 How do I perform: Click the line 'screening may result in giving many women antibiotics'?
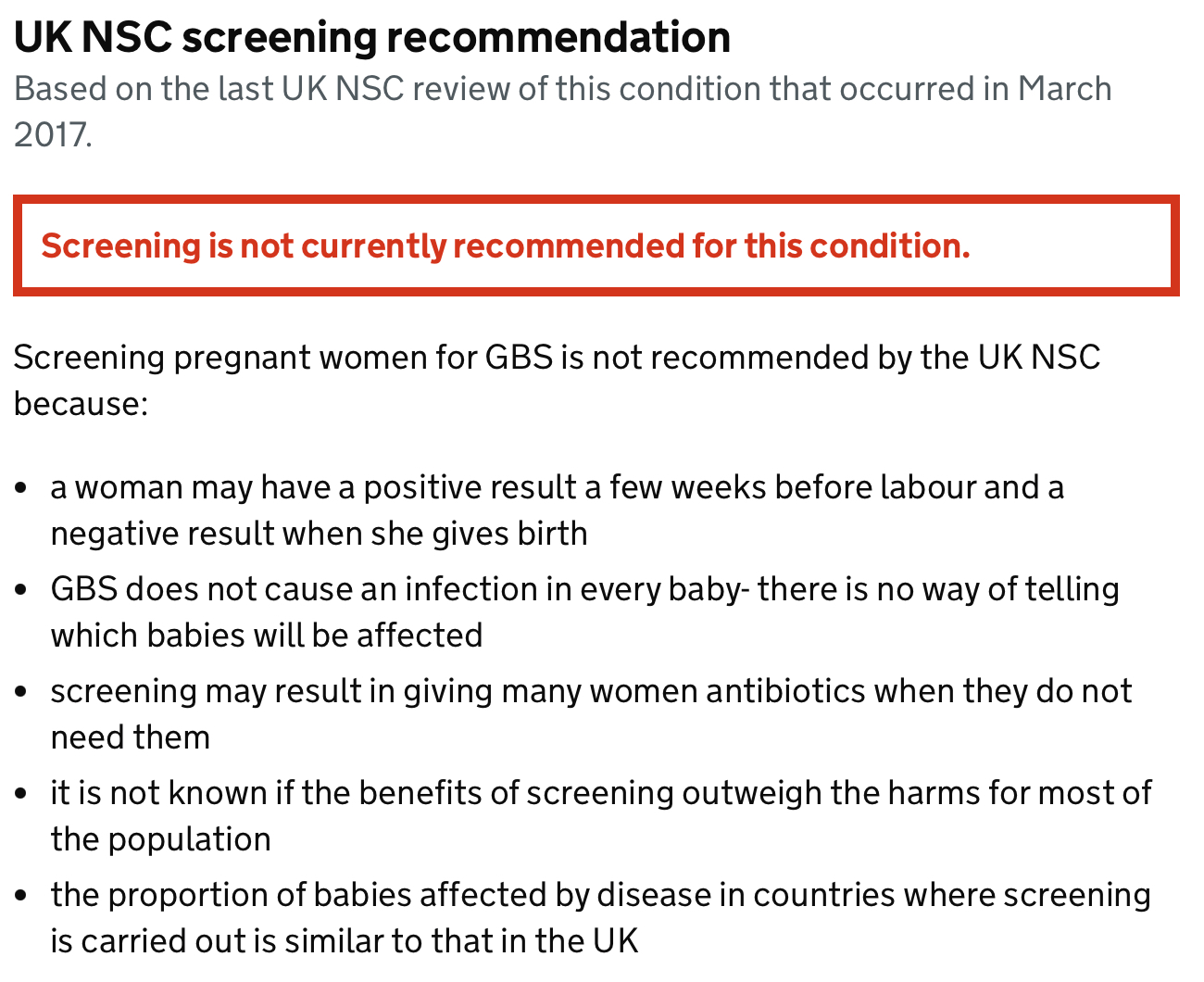(591, 691)
